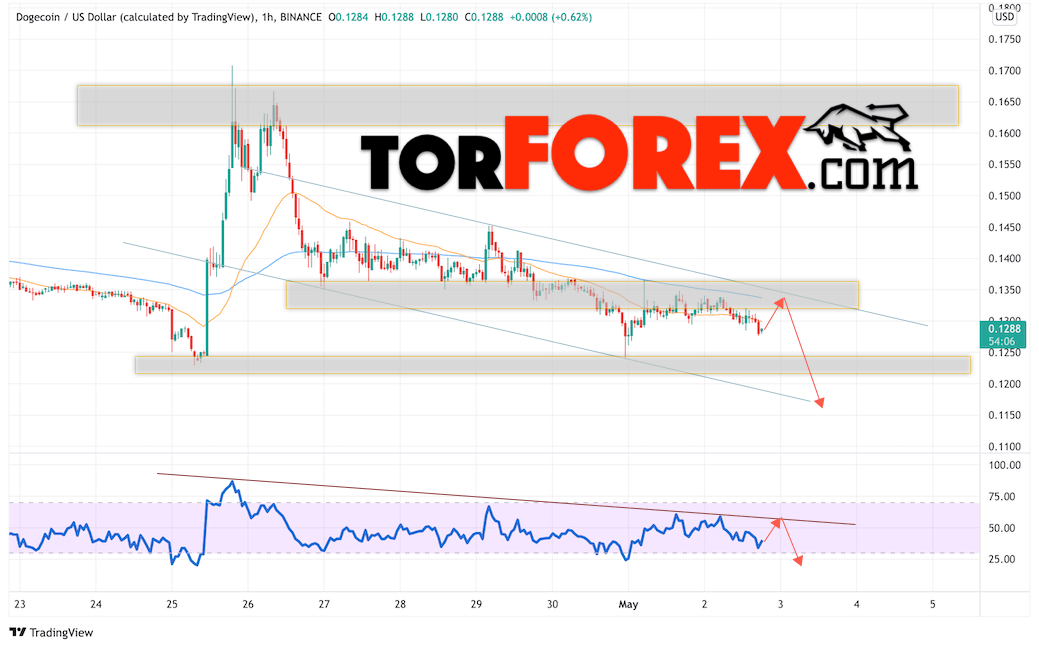Click the BINANCE exchange label
Image resolution: width=1039 pixels, height=648 pixels.
[301, 17]
